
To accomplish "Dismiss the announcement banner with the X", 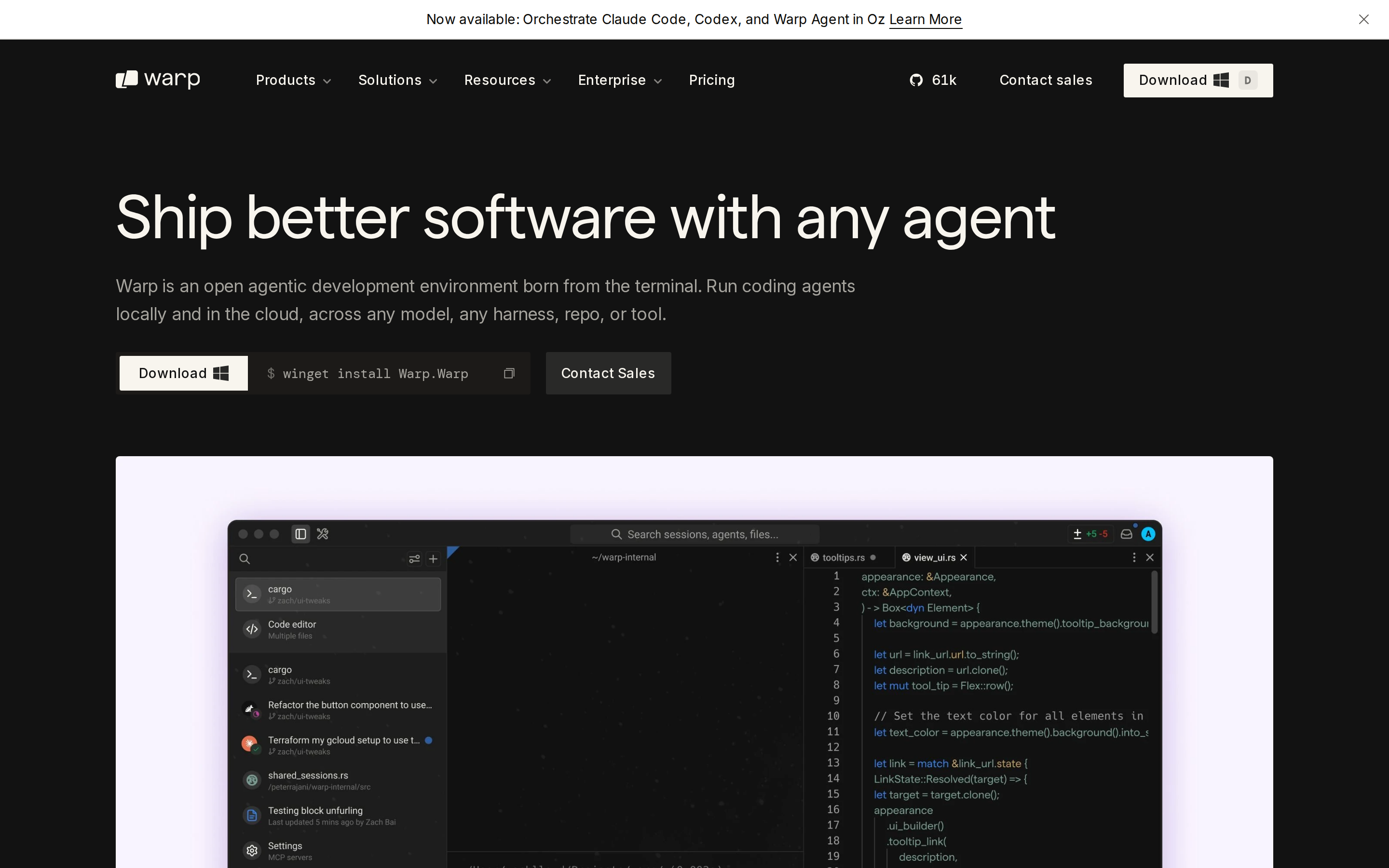I will point(1364,19).
